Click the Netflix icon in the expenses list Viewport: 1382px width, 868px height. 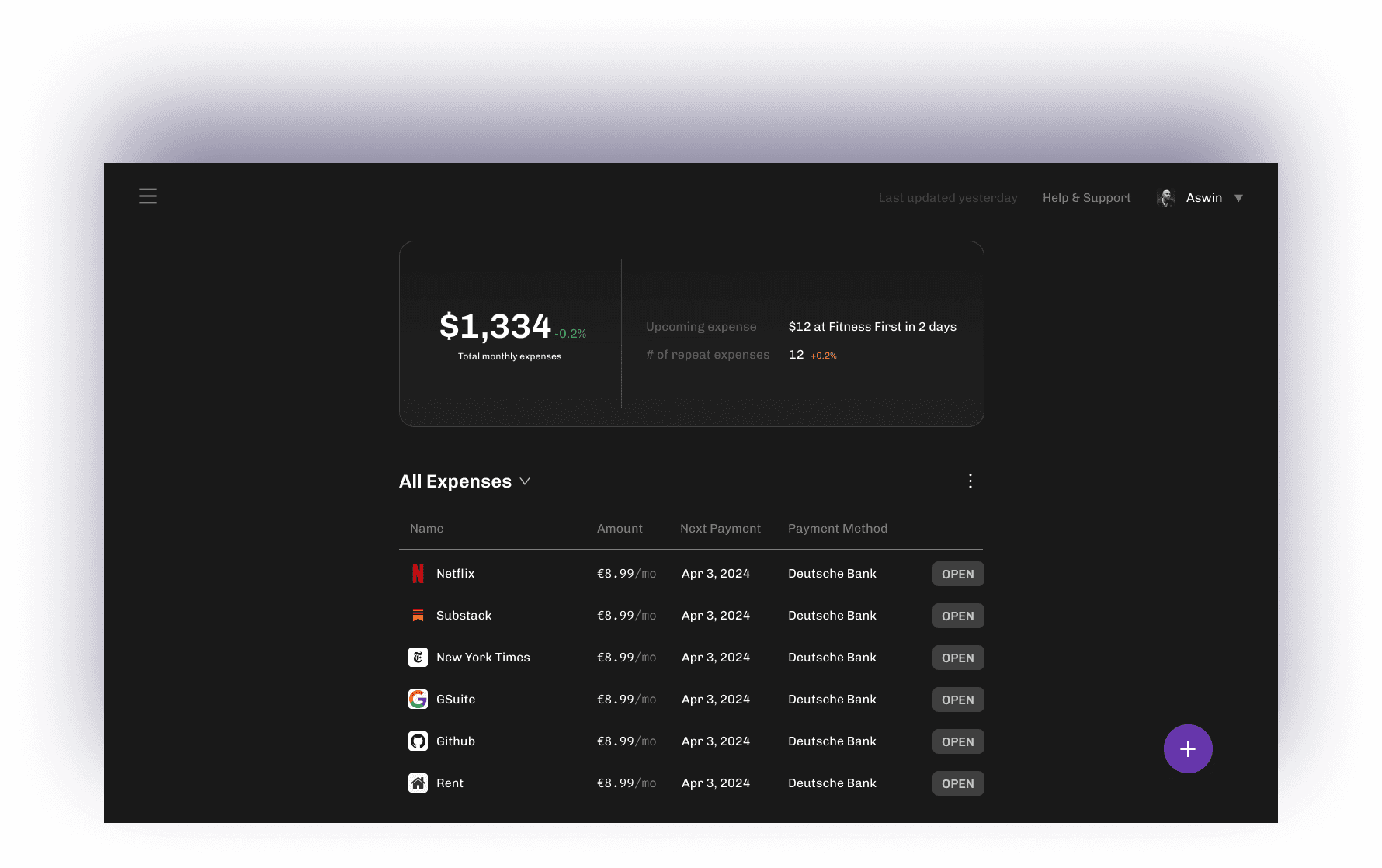pyautogui.click(x=418, y=573)
